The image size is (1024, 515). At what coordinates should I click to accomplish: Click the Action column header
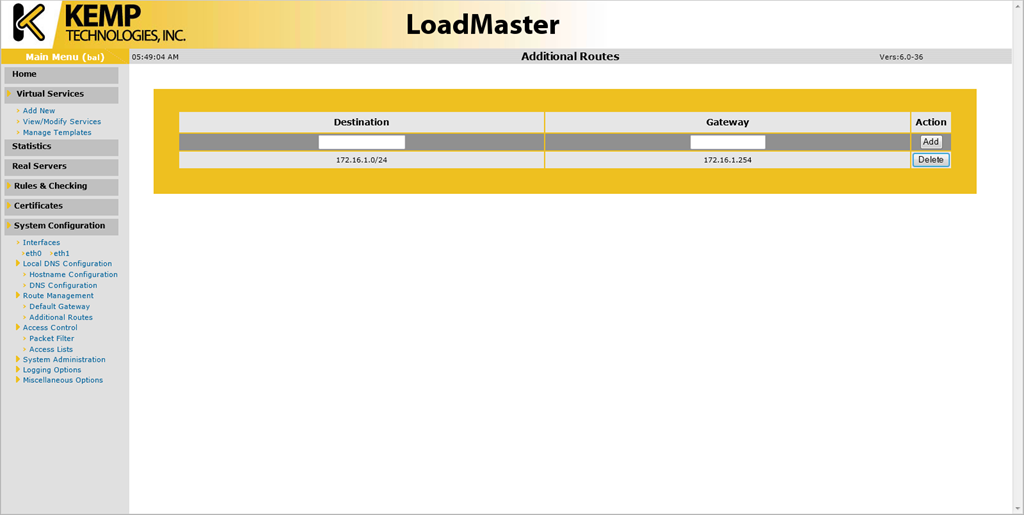coord(931,122)
